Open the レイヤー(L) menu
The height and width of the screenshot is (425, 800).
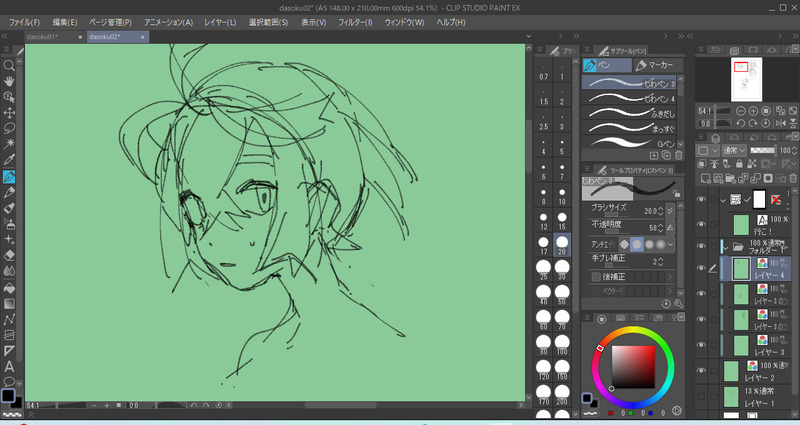click(x=220, y=22)
